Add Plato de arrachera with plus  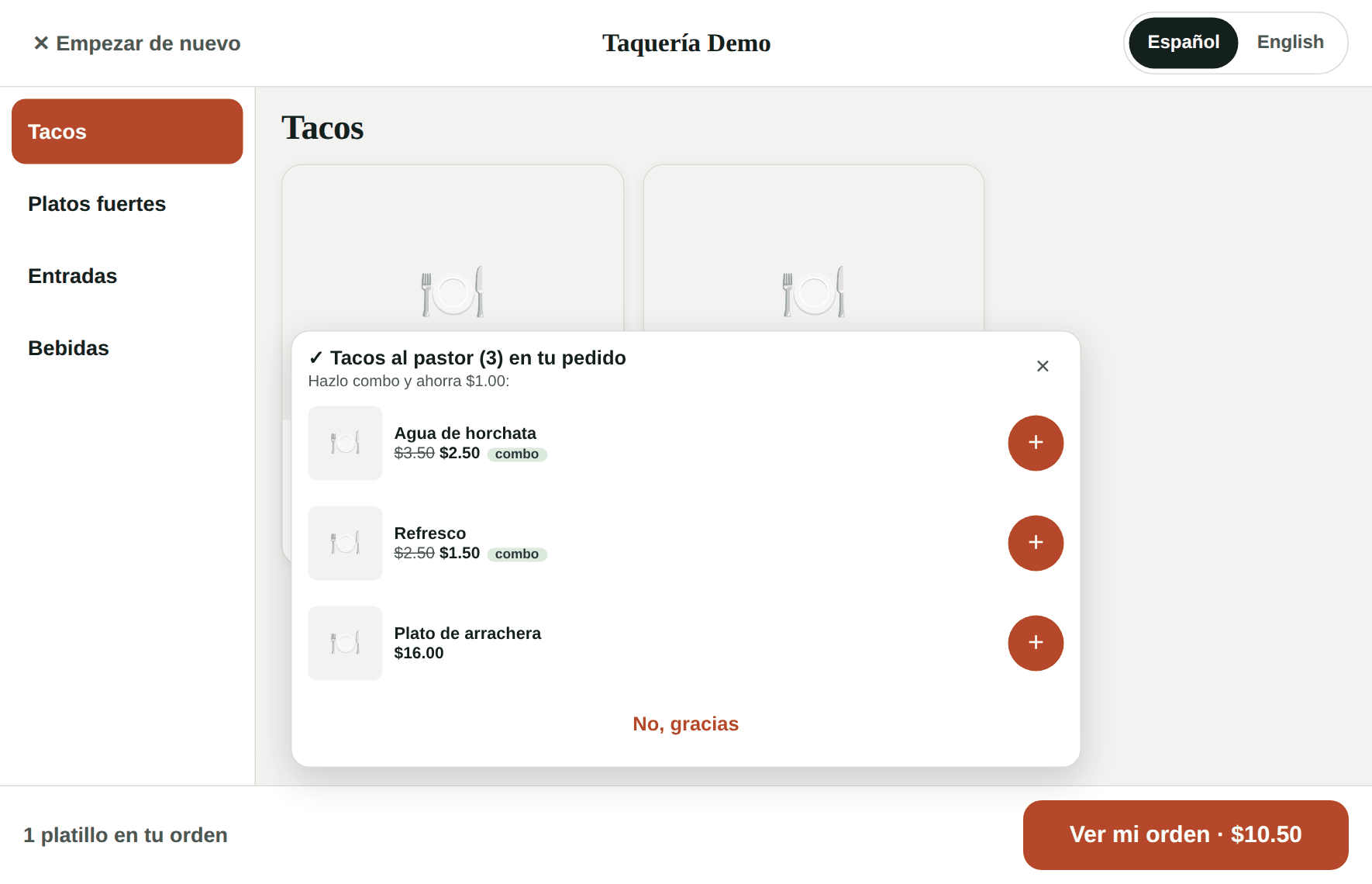pos(1036,643)
